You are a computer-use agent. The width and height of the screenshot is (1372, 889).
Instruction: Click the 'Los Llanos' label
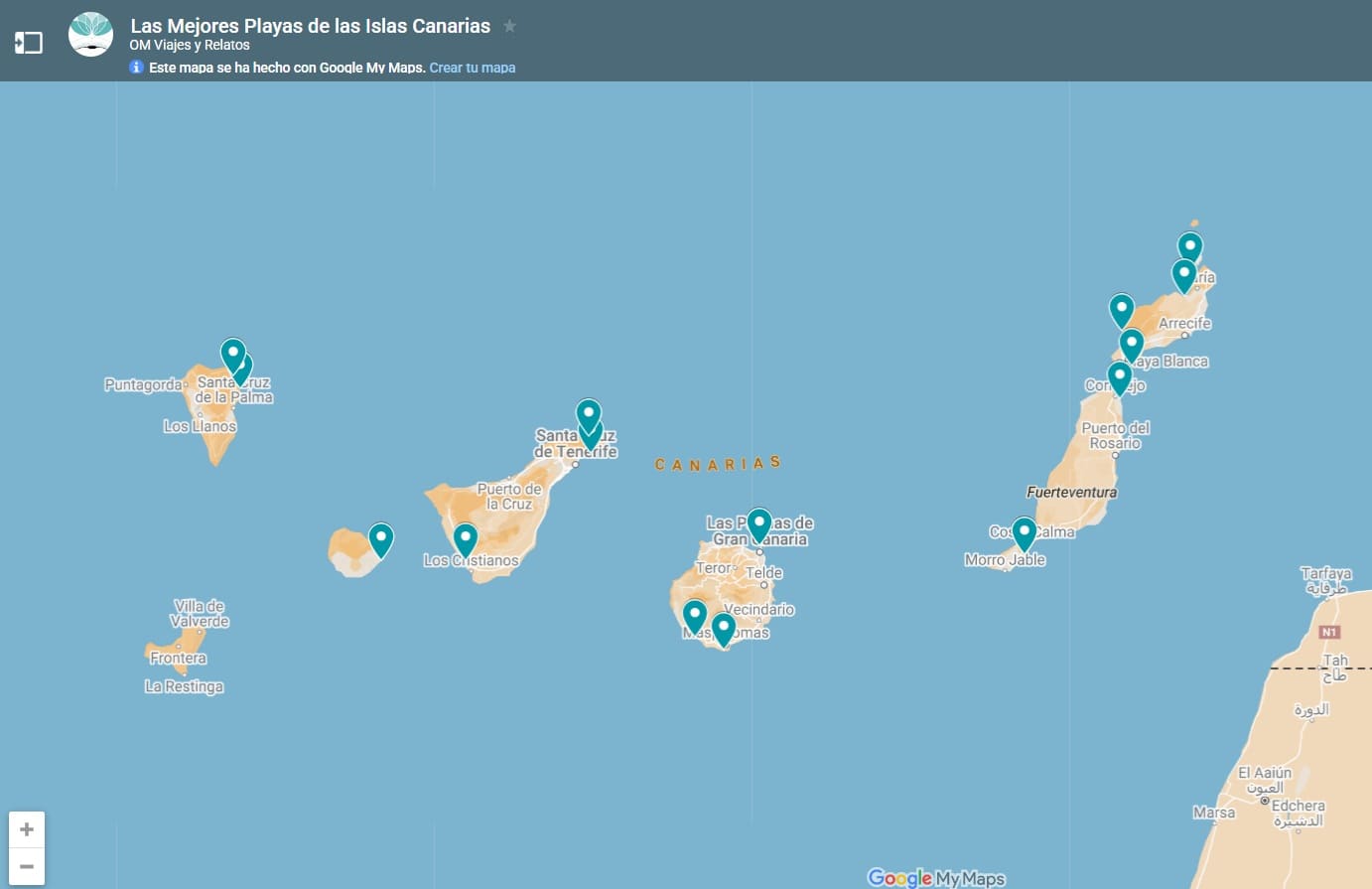tap(200, 426)
